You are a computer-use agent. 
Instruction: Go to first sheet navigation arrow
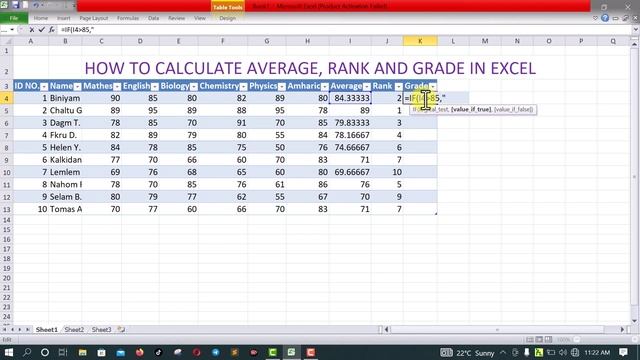[5, 329]
